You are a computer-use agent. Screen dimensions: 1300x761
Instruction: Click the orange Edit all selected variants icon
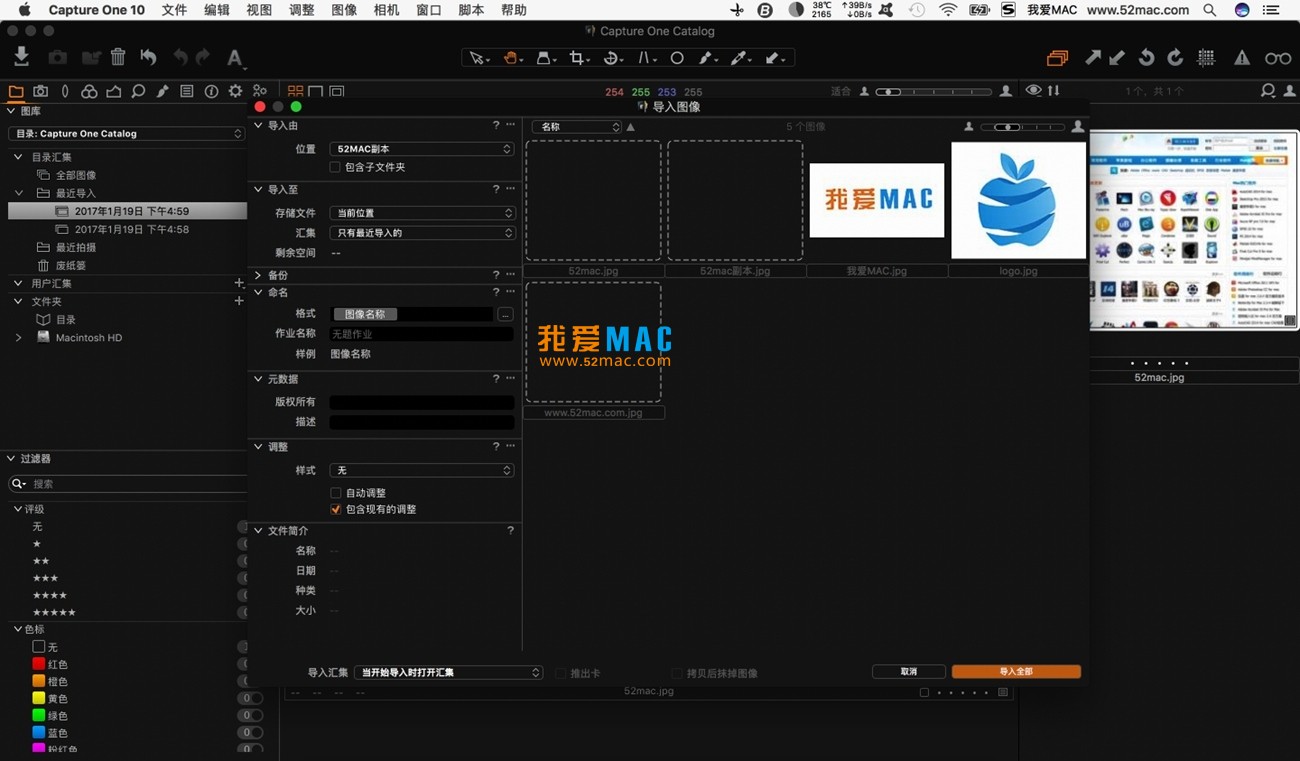click(1057, 58)
